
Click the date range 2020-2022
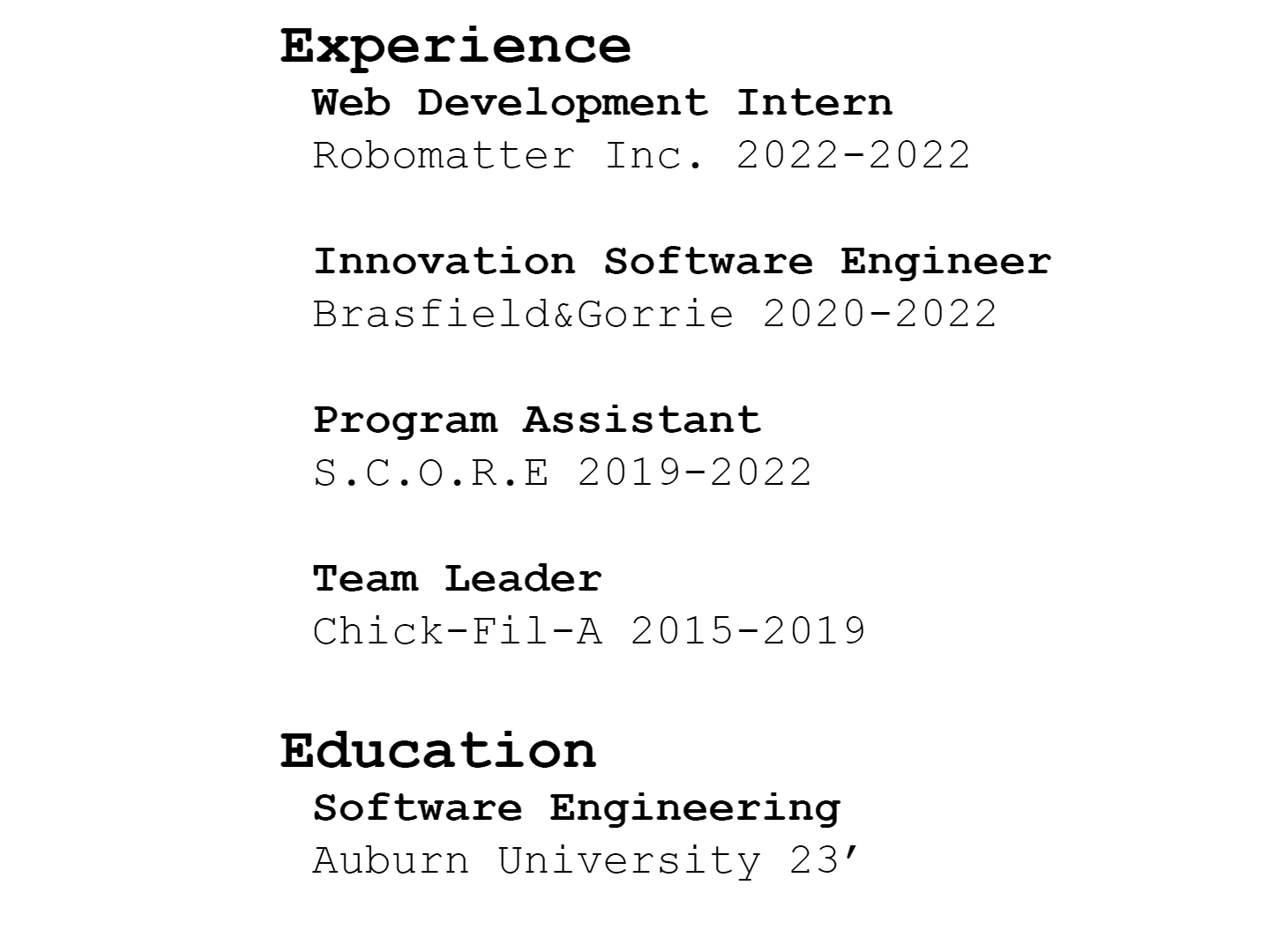tap(880, 315)
